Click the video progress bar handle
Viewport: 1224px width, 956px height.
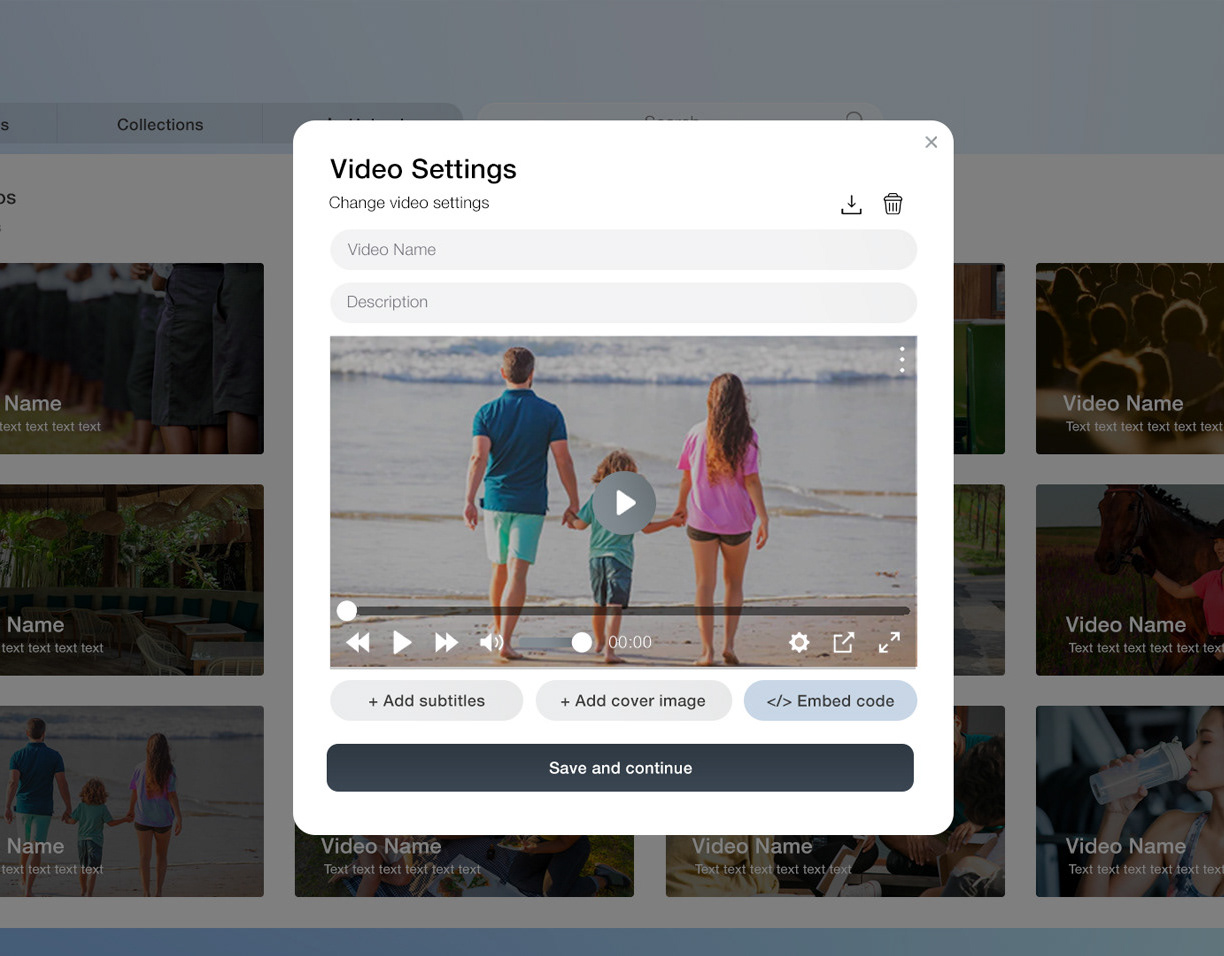pyautogui.click(x=346, y=610)
